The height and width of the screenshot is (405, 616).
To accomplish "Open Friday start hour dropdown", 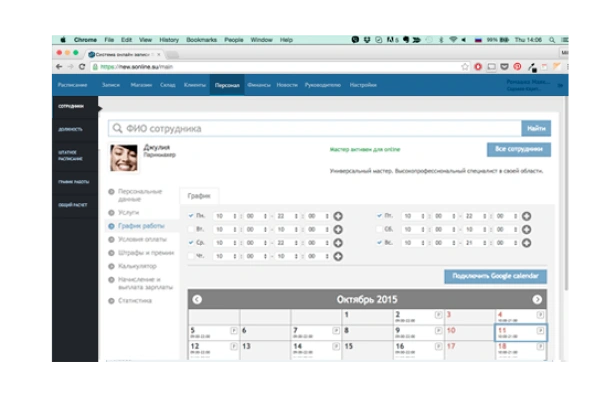I will [x=415, y=216].
